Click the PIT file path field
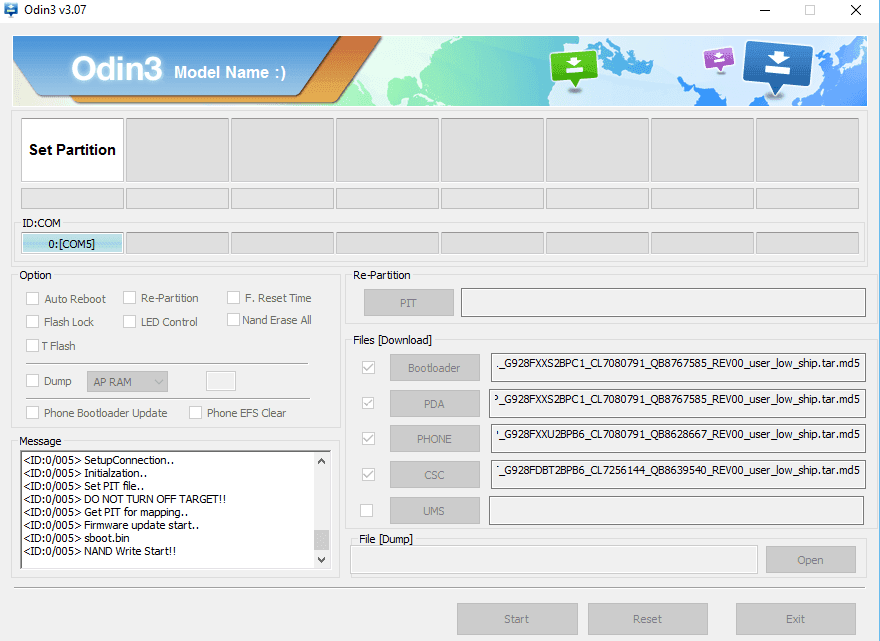The height and width of the screenshot is (641, 880). [663, 303]
